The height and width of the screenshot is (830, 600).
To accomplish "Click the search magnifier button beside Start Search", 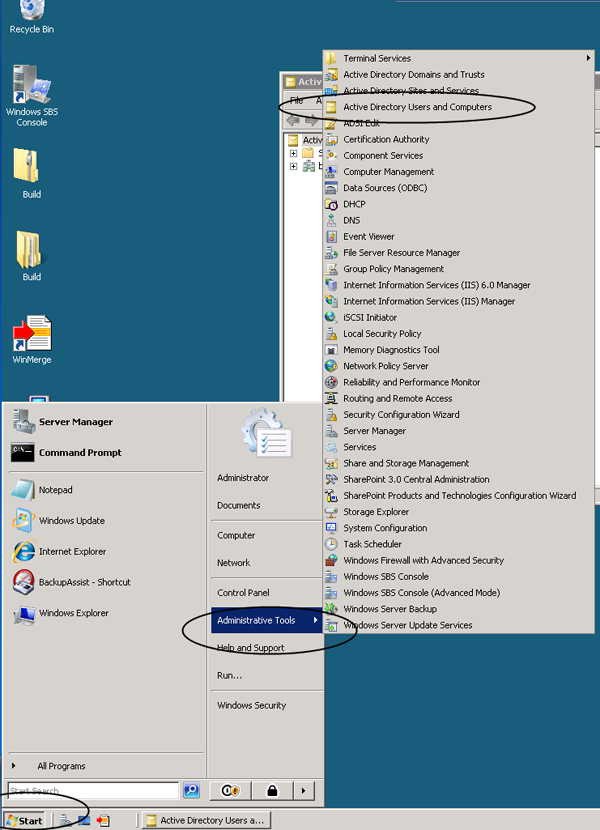I will click(191, 790).
